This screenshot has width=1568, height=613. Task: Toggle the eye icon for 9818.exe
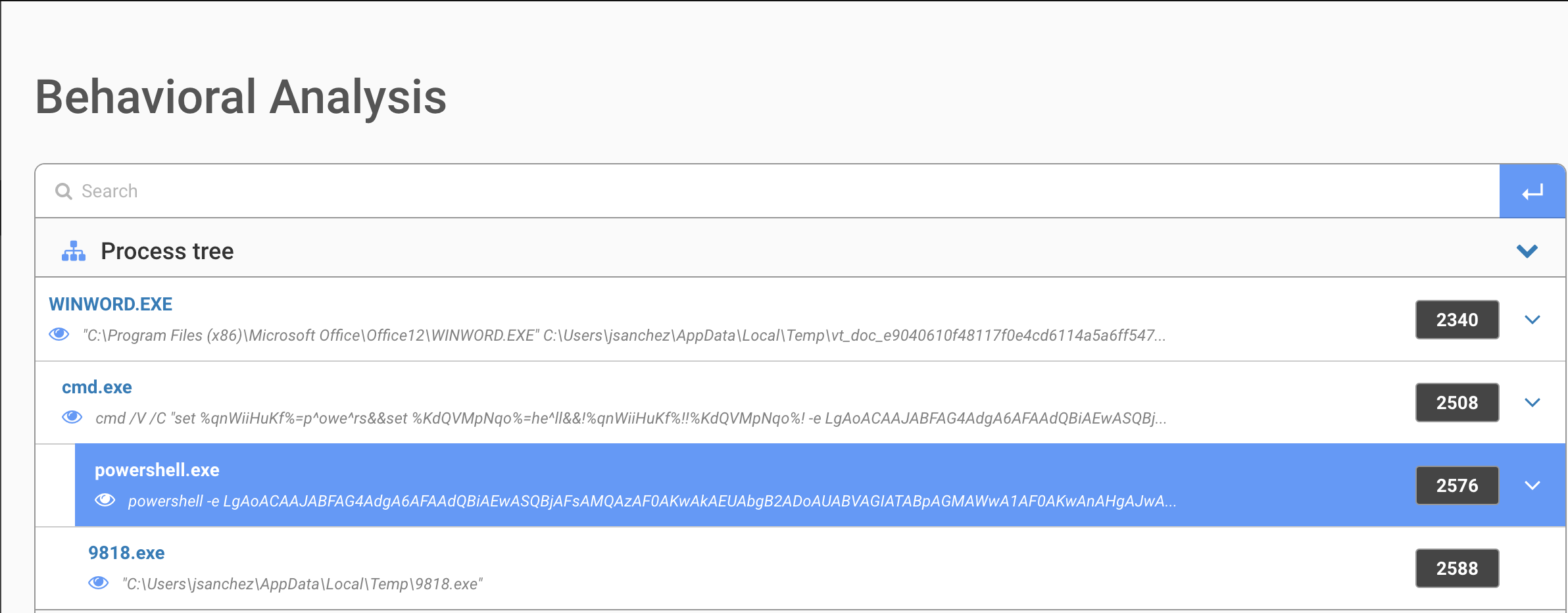(x=99, y=583)
